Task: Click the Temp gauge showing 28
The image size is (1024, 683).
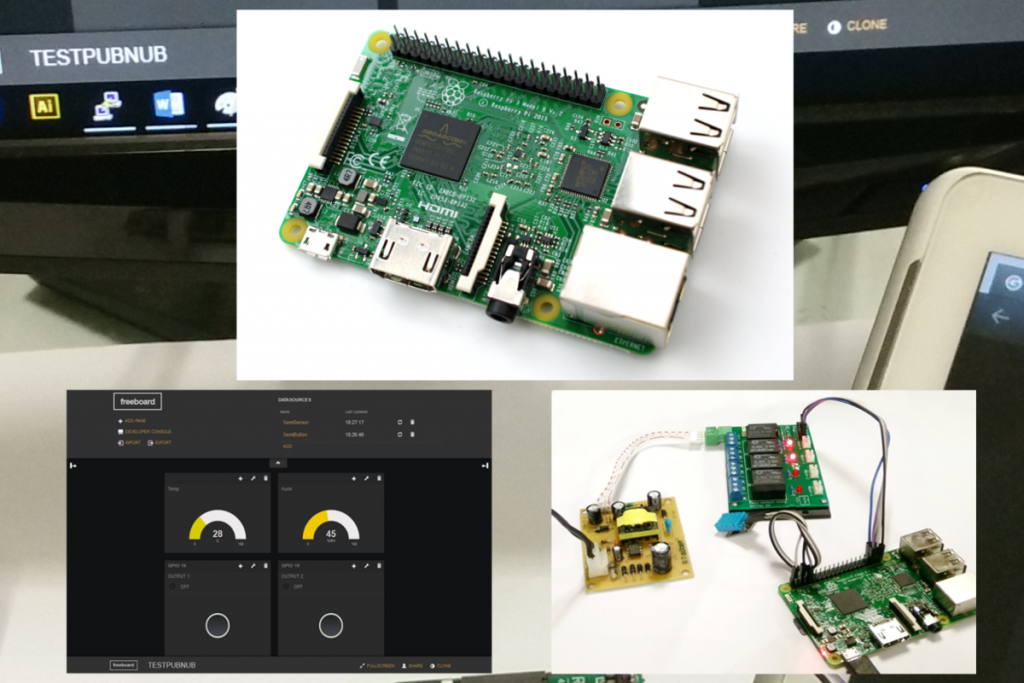Action: pos(217,528)
